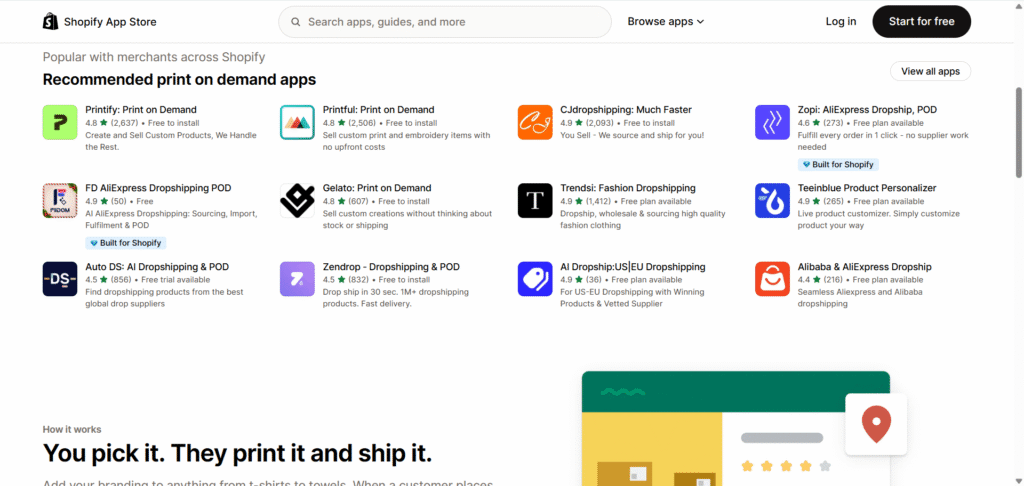Click the CJdropshipping app icon

click(x=535, y=122)
